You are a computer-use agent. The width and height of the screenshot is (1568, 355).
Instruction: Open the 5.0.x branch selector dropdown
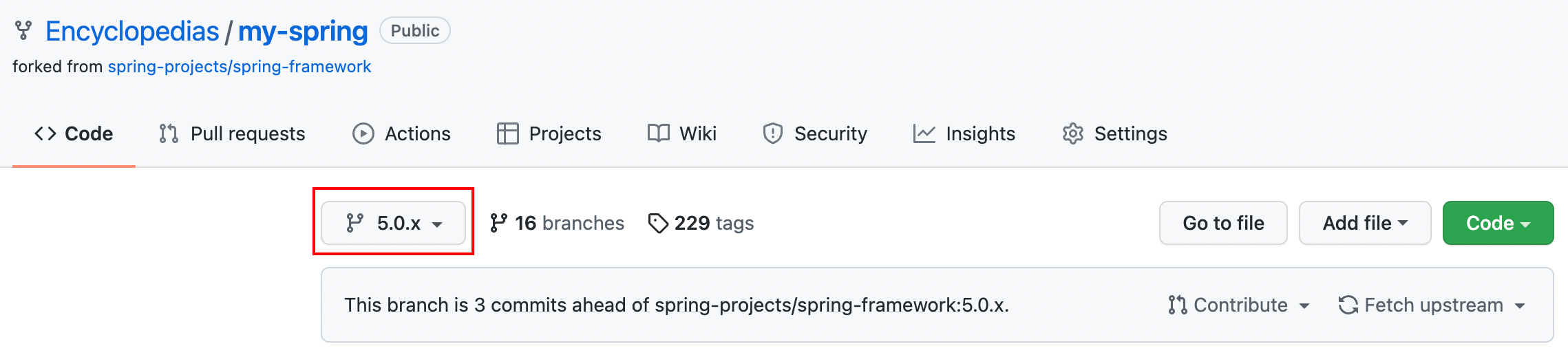click(x=394, y=223)
